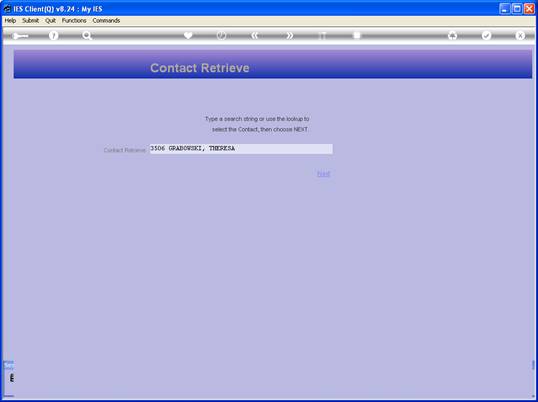The width and height of the screenshot is (538, 402).
Task: Click the square stop icon in toolbar
Action: tap(357, 35)
